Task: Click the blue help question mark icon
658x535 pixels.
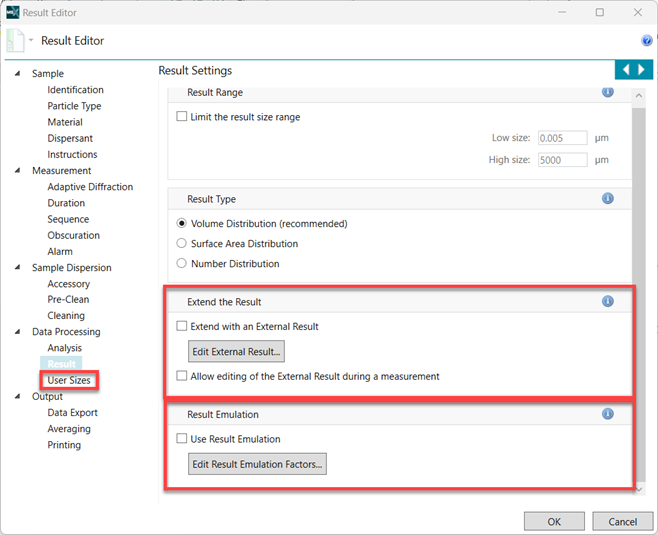Action: point(647,41)
